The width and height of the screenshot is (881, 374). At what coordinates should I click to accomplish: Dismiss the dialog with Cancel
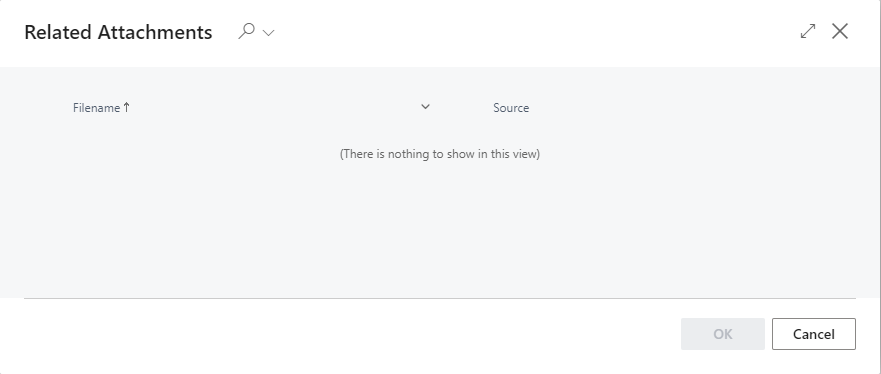[814, 334]
